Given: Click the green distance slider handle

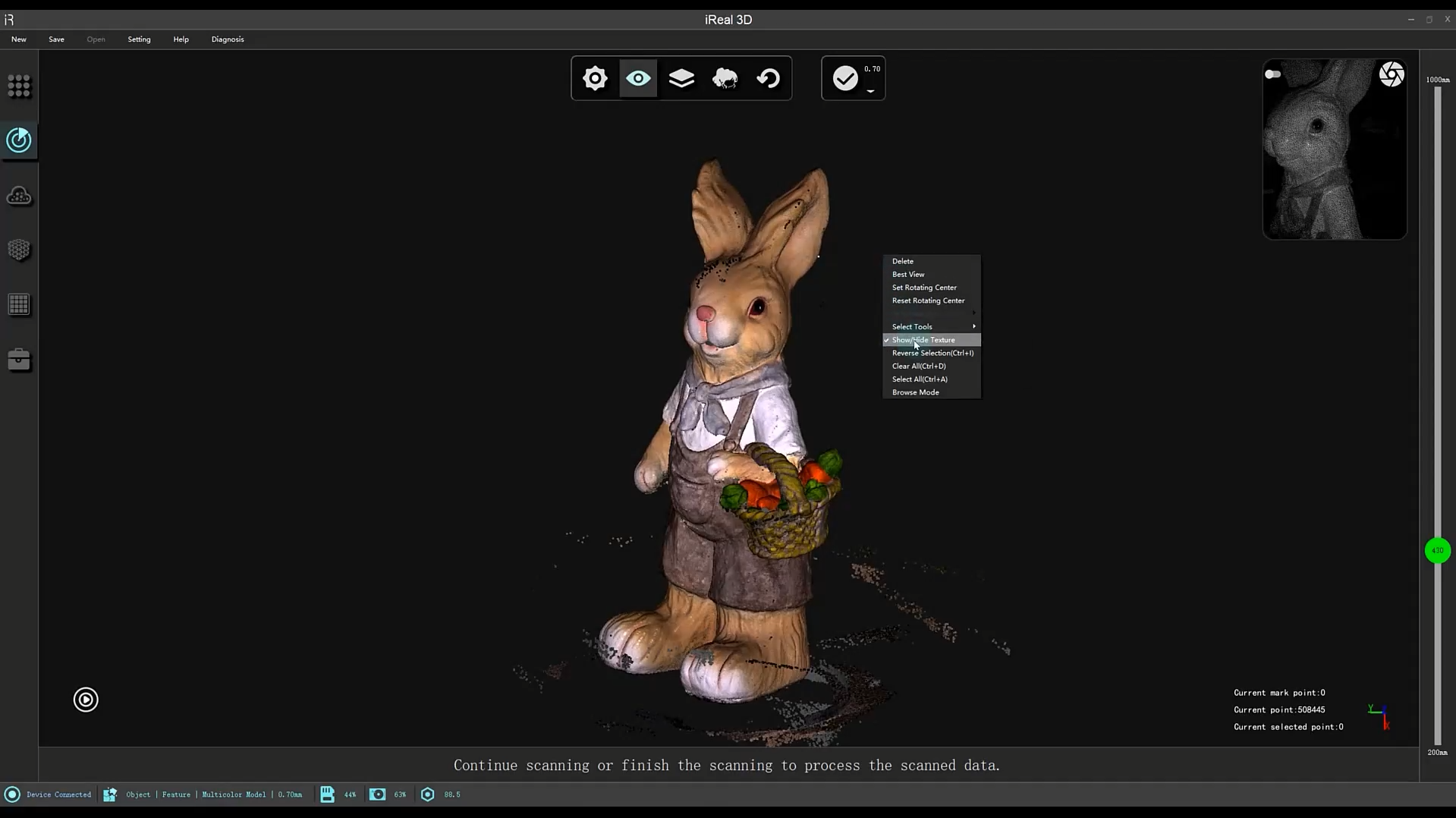Looking at the screenshot, I should pyautogui.click(x=1437, y=551).
